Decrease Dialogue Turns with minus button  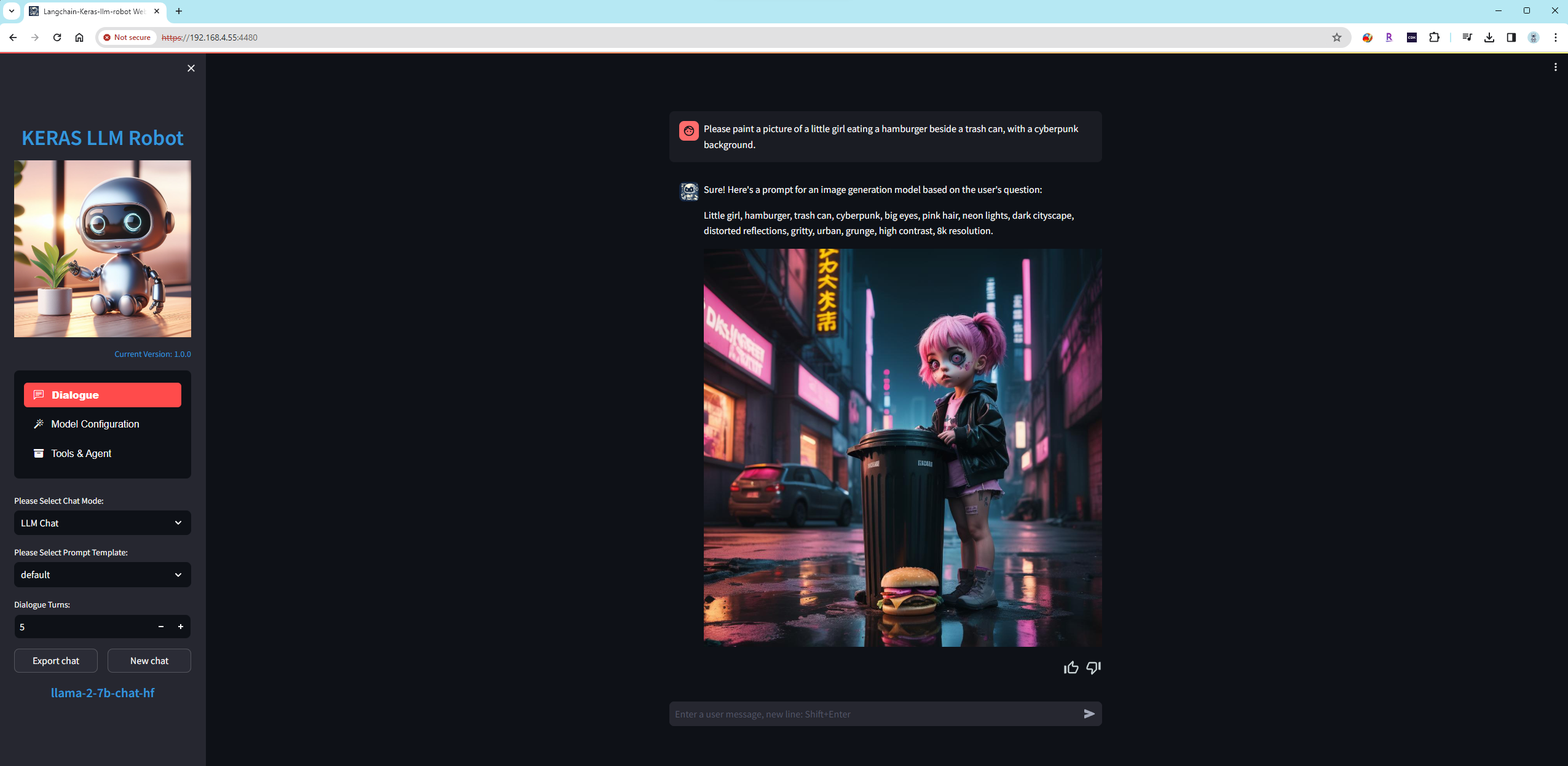point(161,627)
